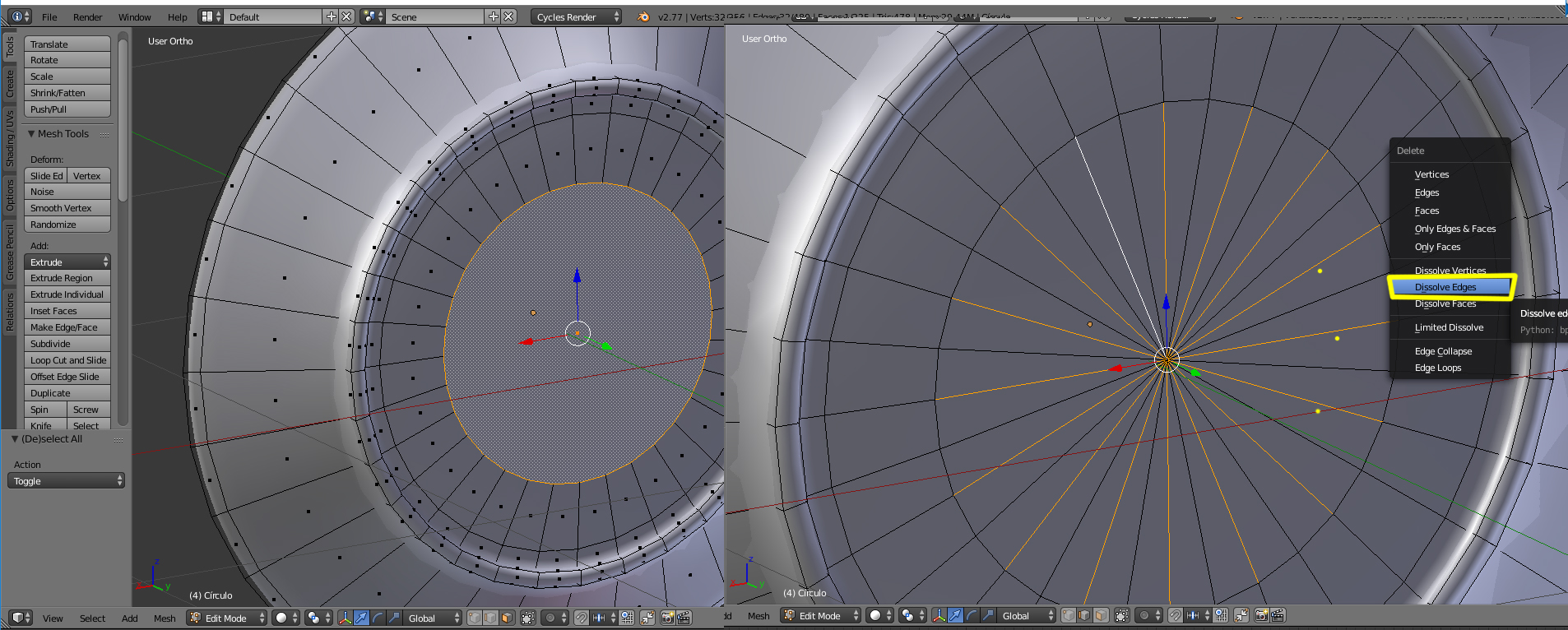1568x630 pixels.
Task: Open Global orientation dropdown in right viewport
Action: click(1020, 615)
